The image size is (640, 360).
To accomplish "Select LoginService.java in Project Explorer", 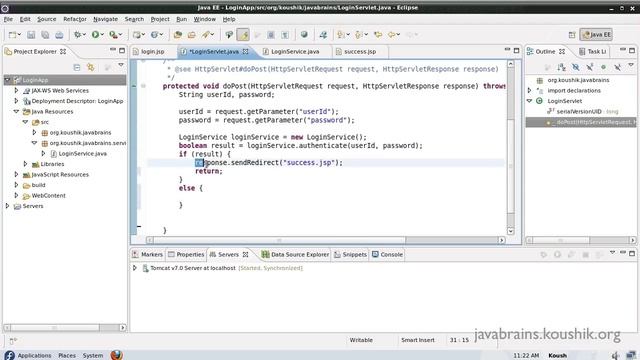I will (x=82, y=153).
